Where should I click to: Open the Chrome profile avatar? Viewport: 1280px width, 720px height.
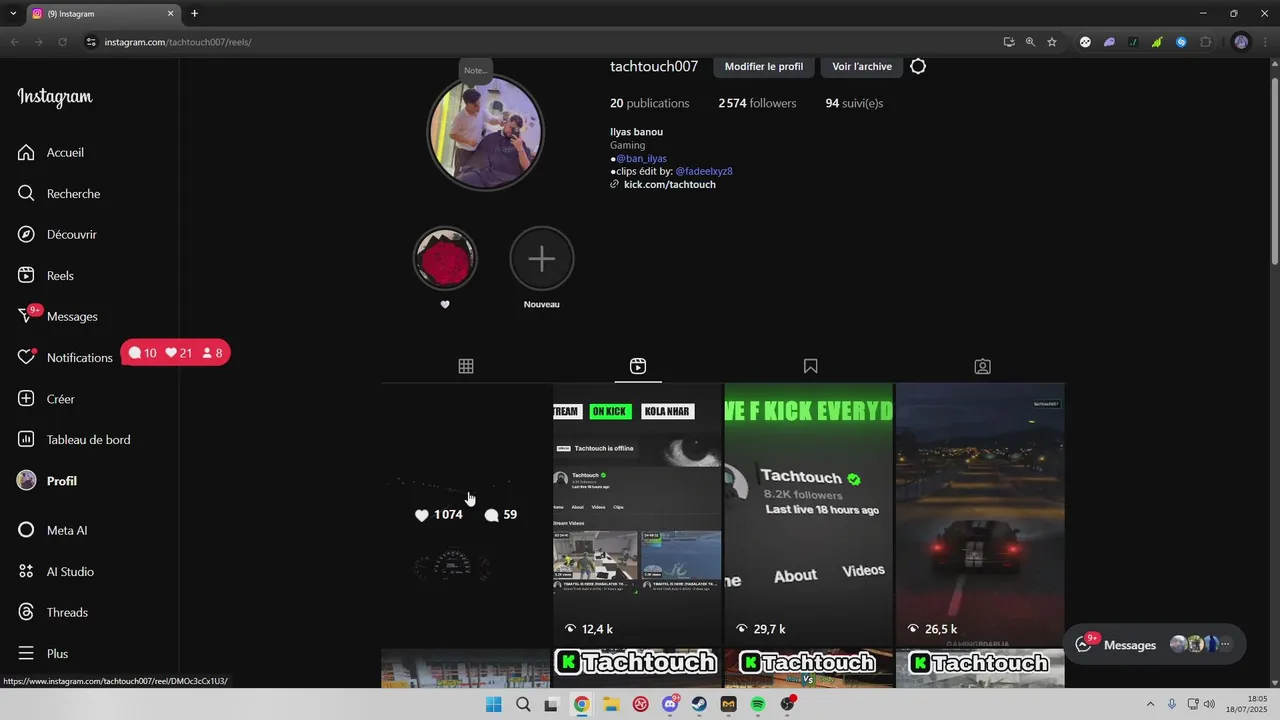(x=1241, y=42)
